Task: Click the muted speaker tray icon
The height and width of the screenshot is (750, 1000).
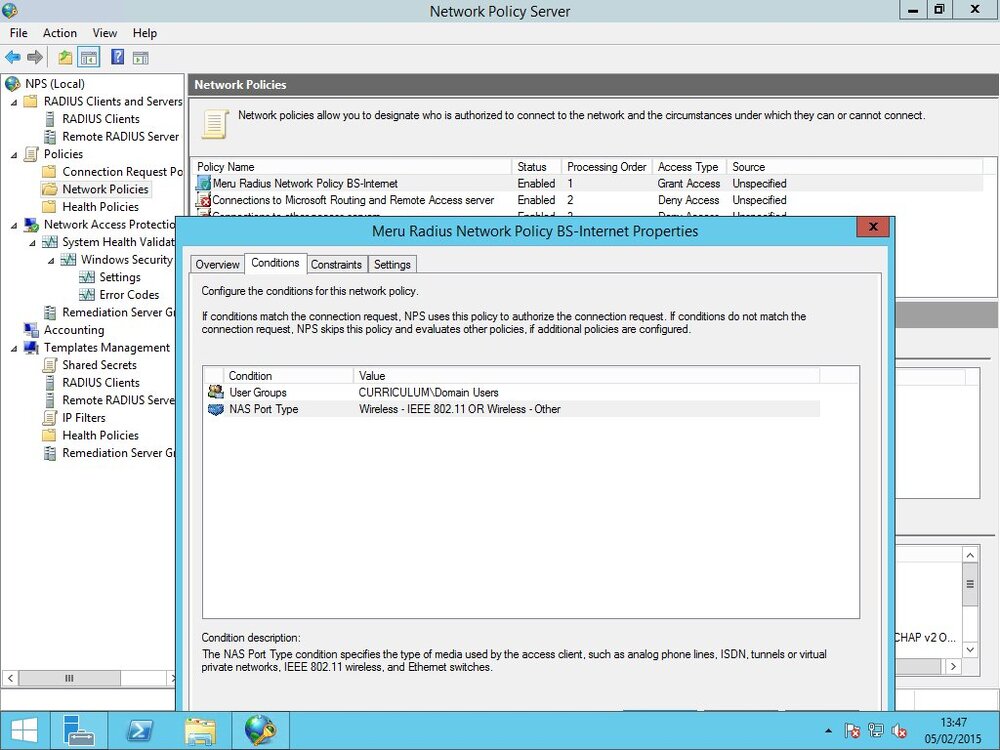Action: 899,730
